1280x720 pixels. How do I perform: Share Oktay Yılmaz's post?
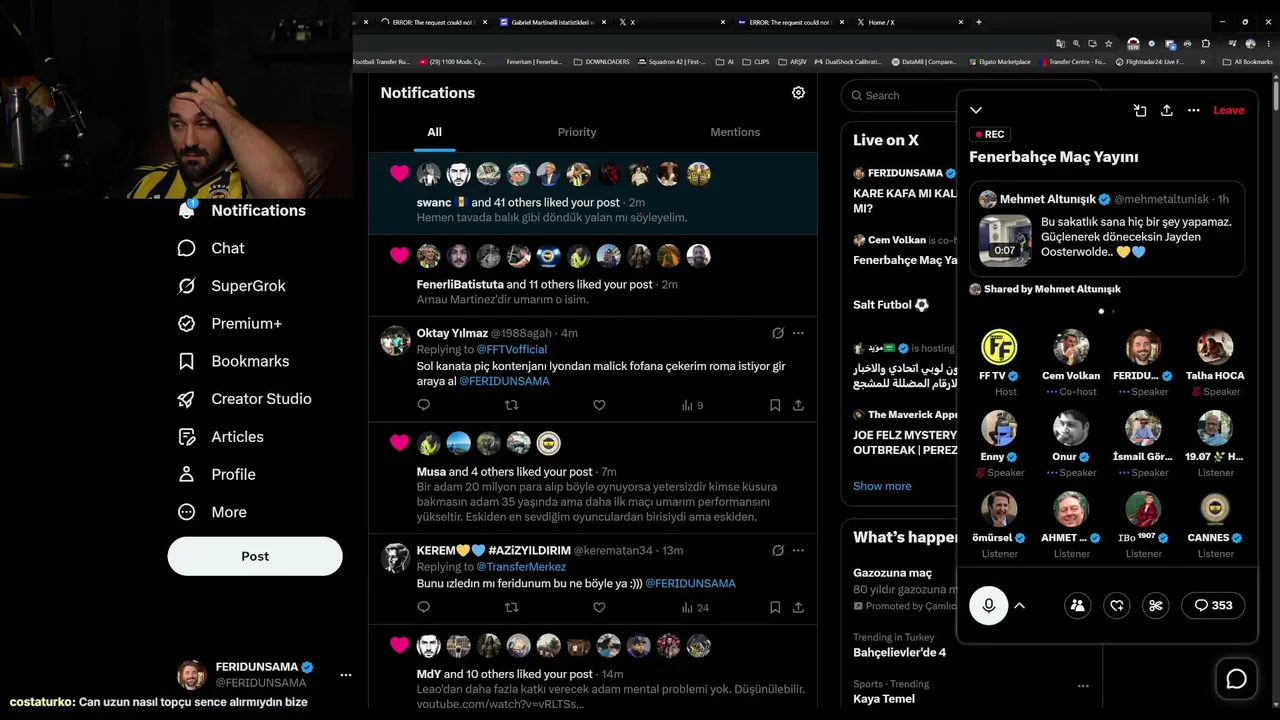tap(798, 405)
